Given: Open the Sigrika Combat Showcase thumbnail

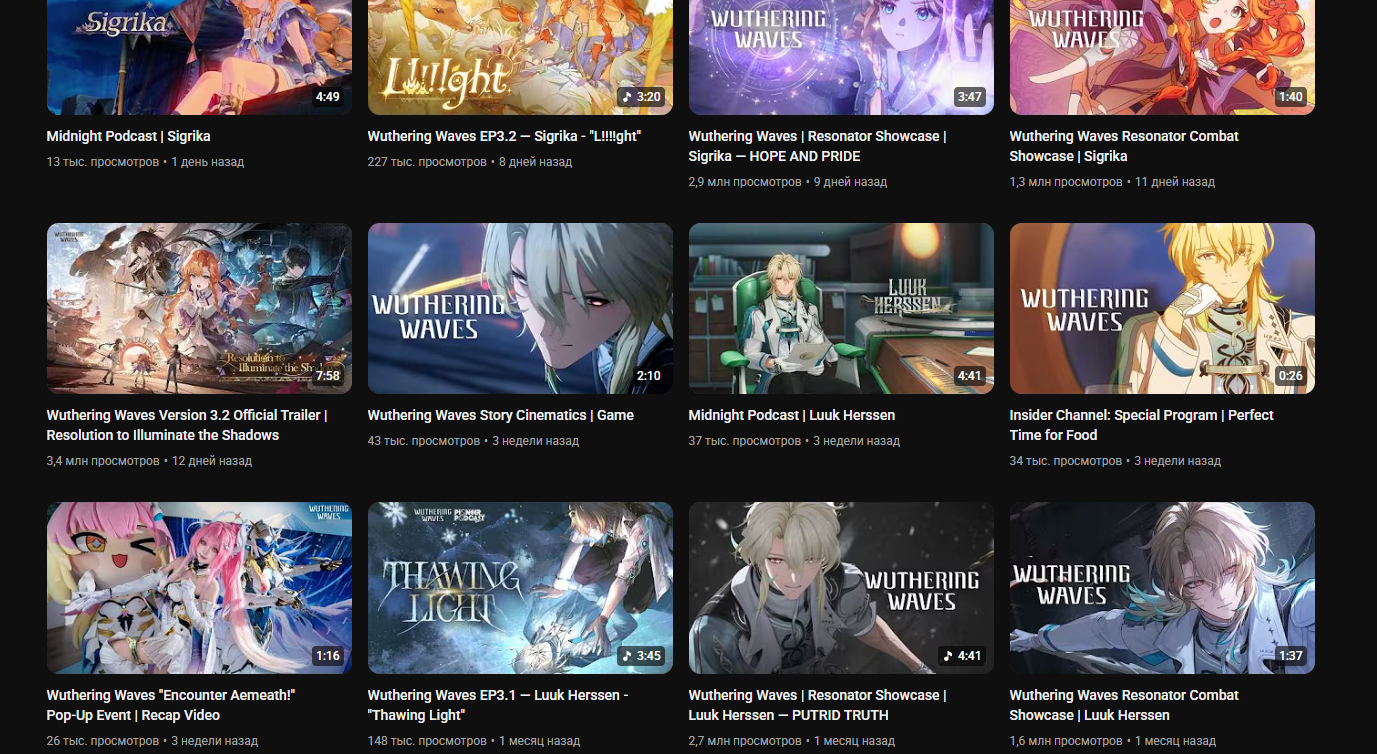Looking at the screenshot, I should [1162, 57].
